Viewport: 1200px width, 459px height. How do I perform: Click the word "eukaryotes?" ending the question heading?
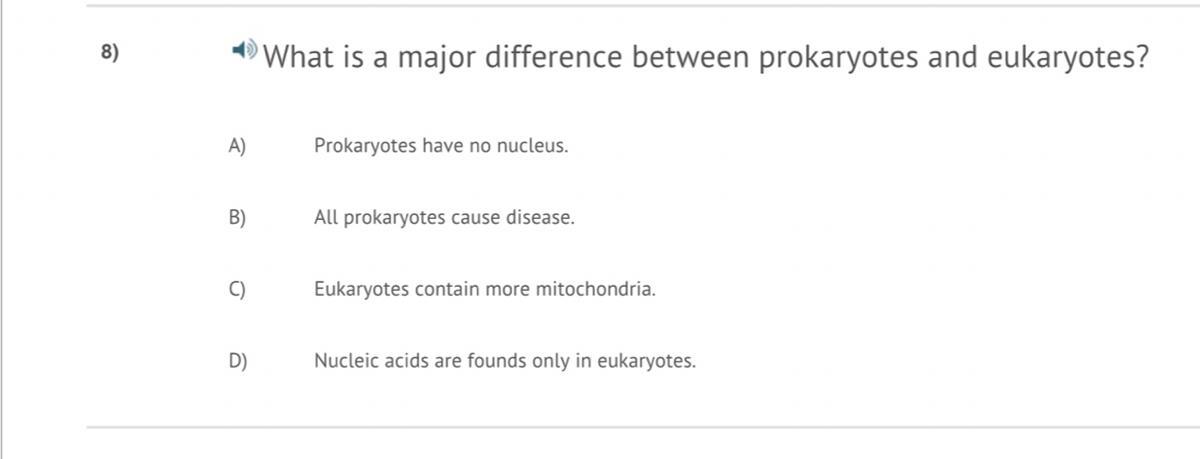coord(1068,58)
